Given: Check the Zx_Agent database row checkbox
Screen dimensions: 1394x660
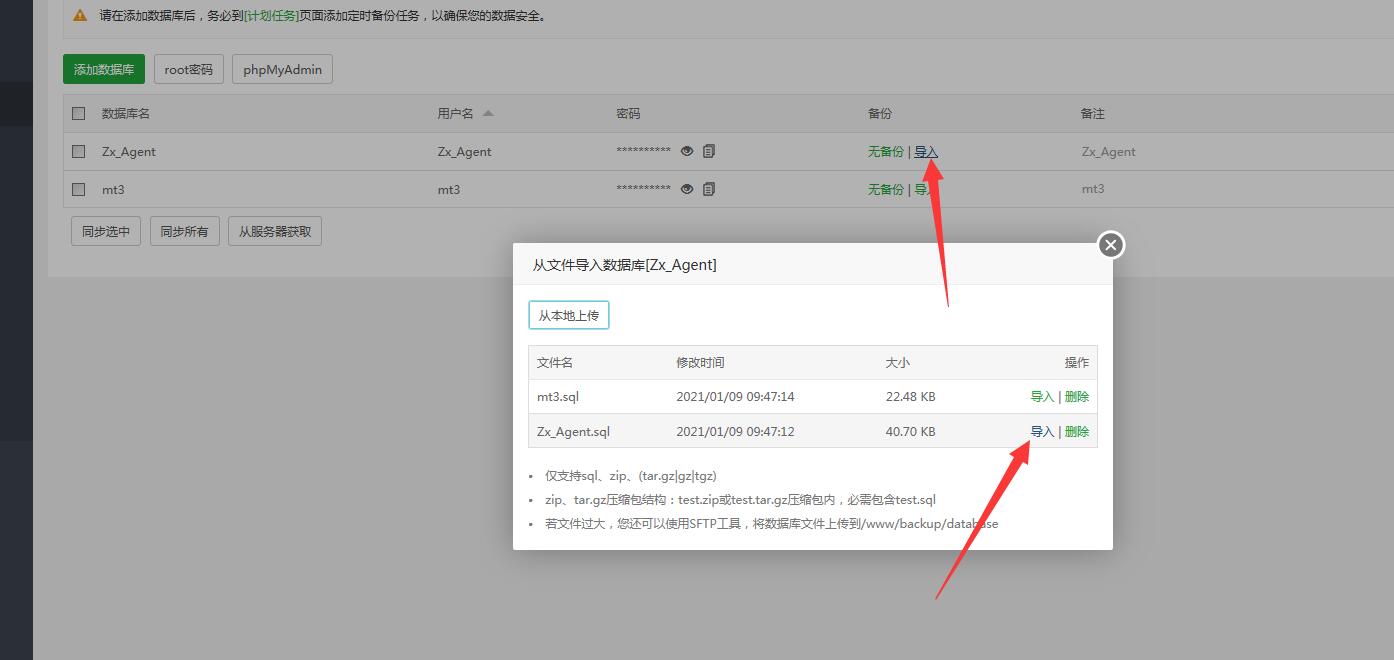Looking at the screenshot, I should click(x=79, y=152).
